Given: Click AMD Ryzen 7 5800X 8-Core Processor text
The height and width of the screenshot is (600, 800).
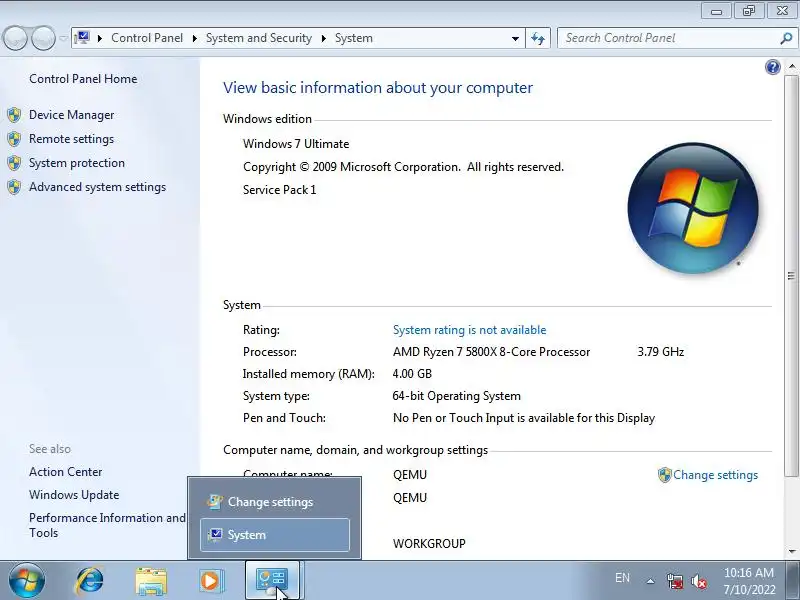Looking at the screenshot, I should [x=491, y=352].
